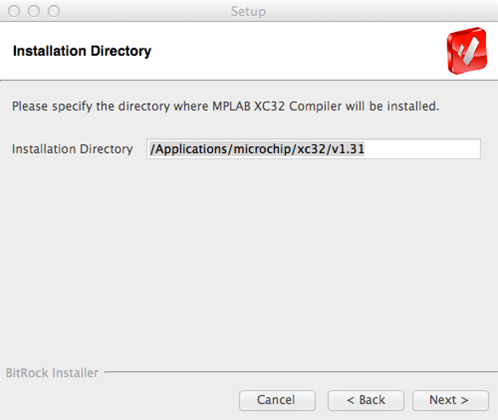Click the 'Installation Directory' field label
The width and height of the screenshot is (498, 420).
tap(72, 149)
